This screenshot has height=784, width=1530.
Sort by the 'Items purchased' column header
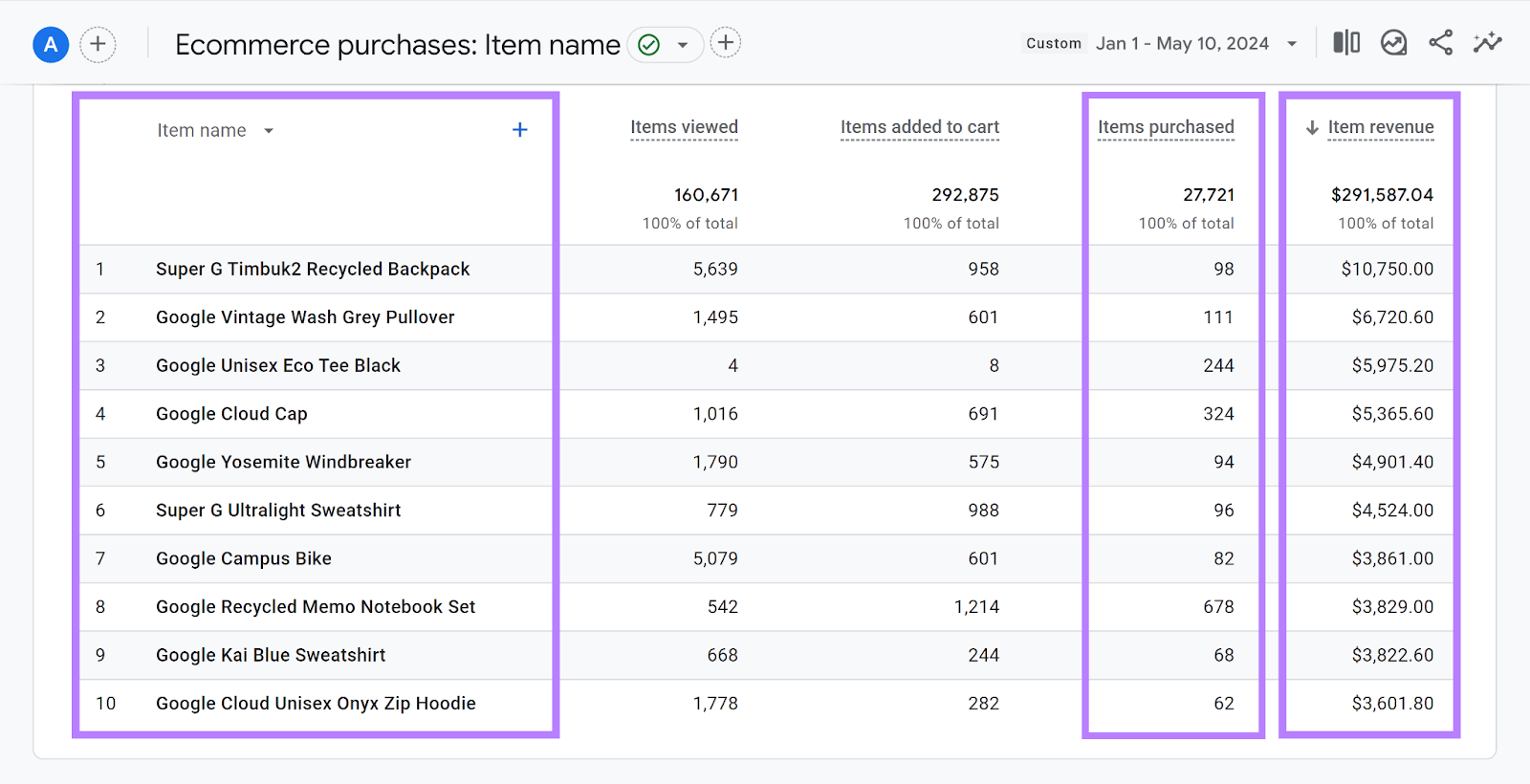pyautogui.click(x=1166, y=127)
